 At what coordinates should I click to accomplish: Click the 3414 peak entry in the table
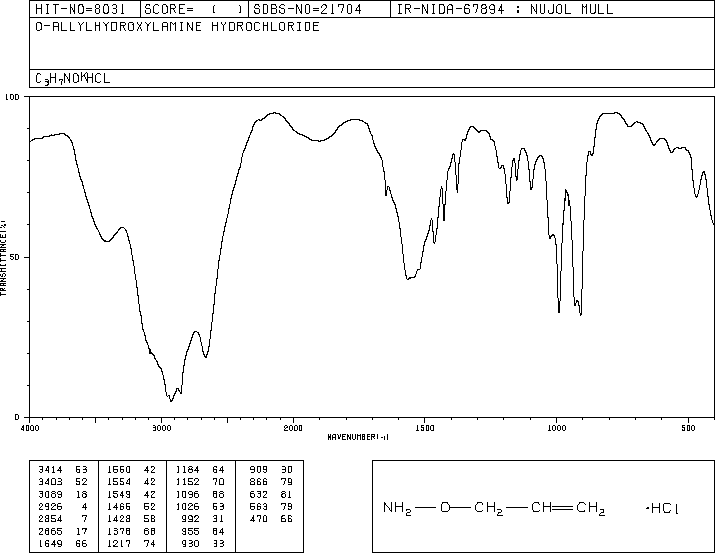click(x=63, y=470)
